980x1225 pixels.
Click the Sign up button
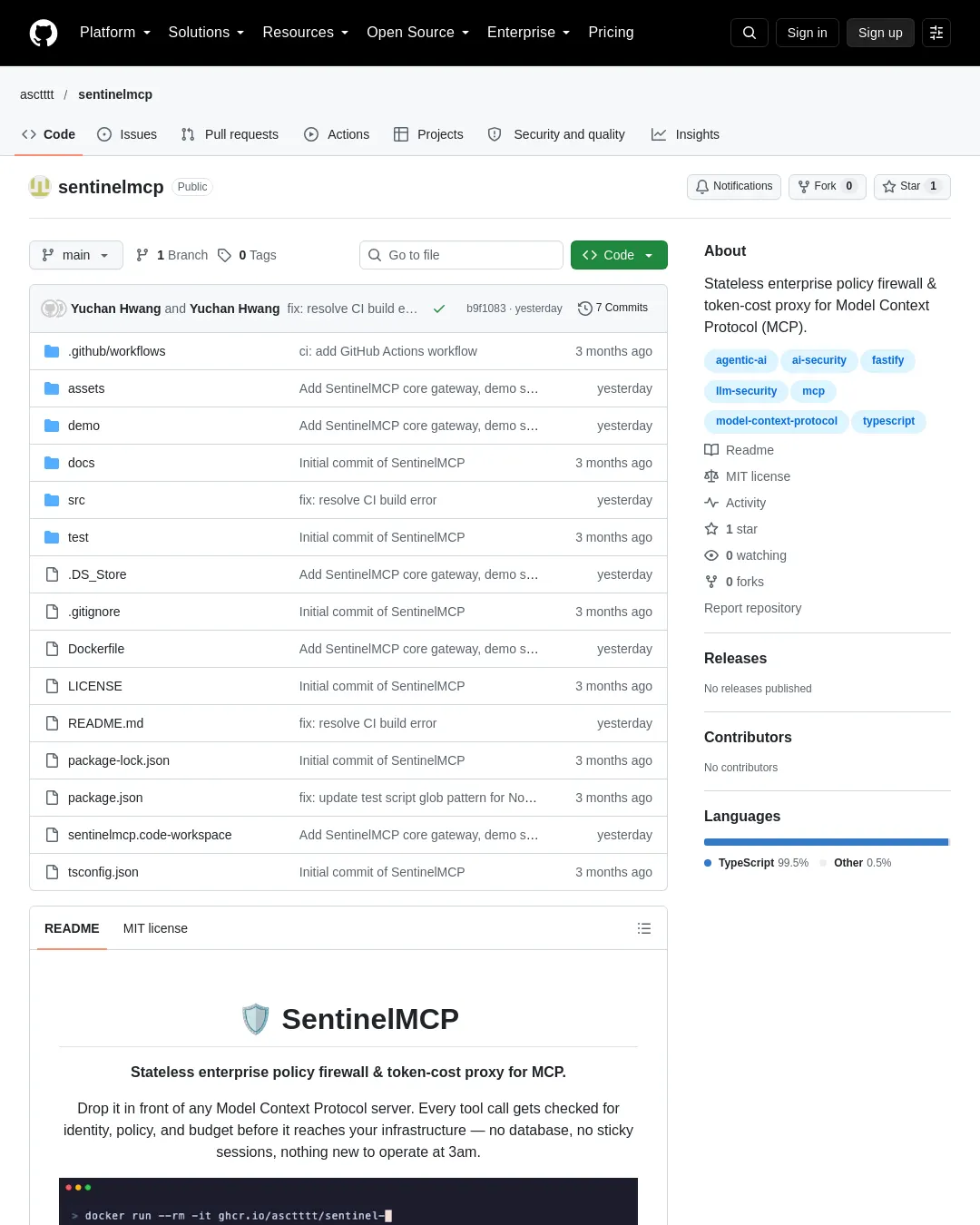(x=880, y=33)
